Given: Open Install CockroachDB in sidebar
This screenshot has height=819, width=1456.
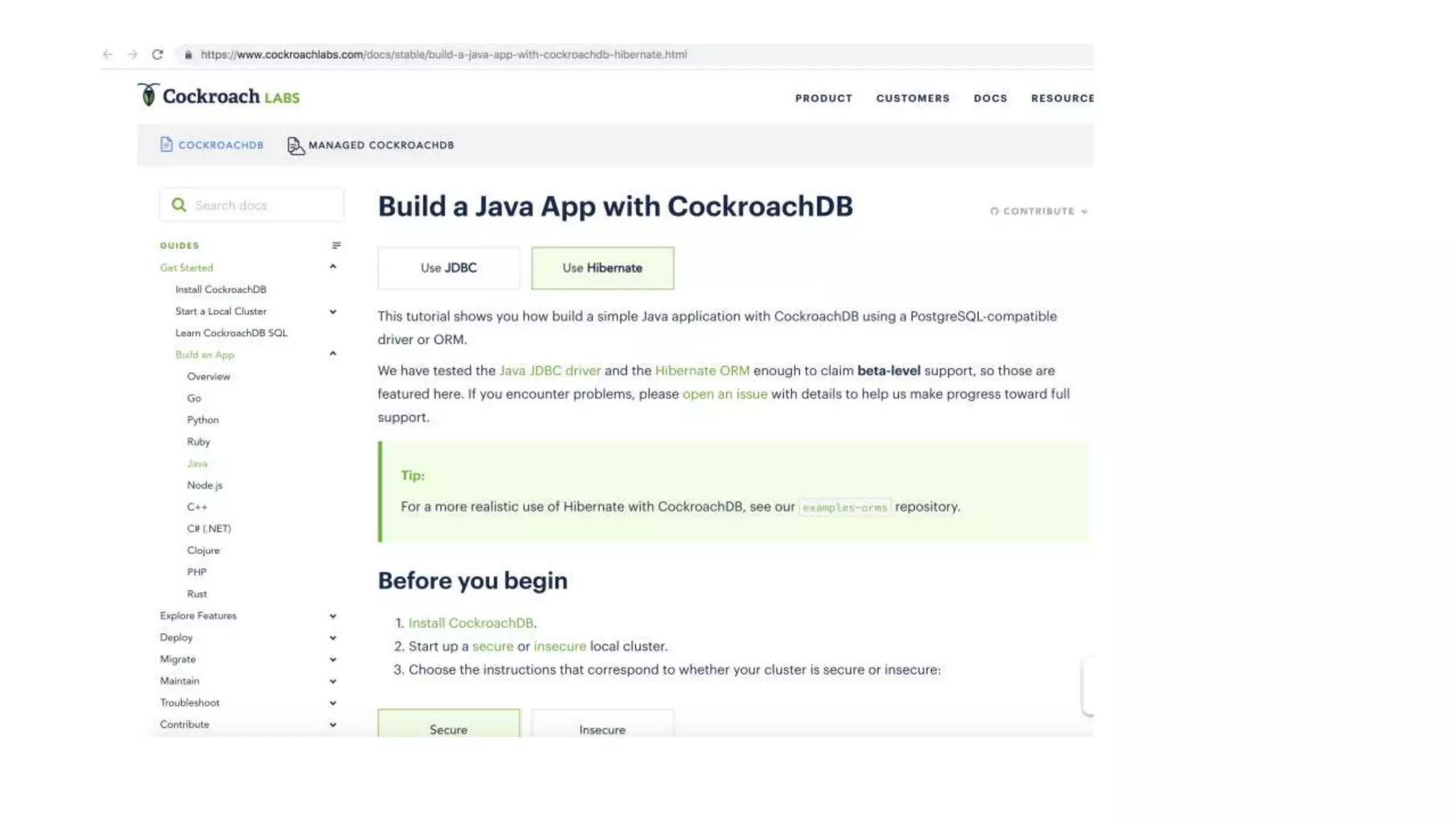Looking at the screenshot, I should point(220,289).
